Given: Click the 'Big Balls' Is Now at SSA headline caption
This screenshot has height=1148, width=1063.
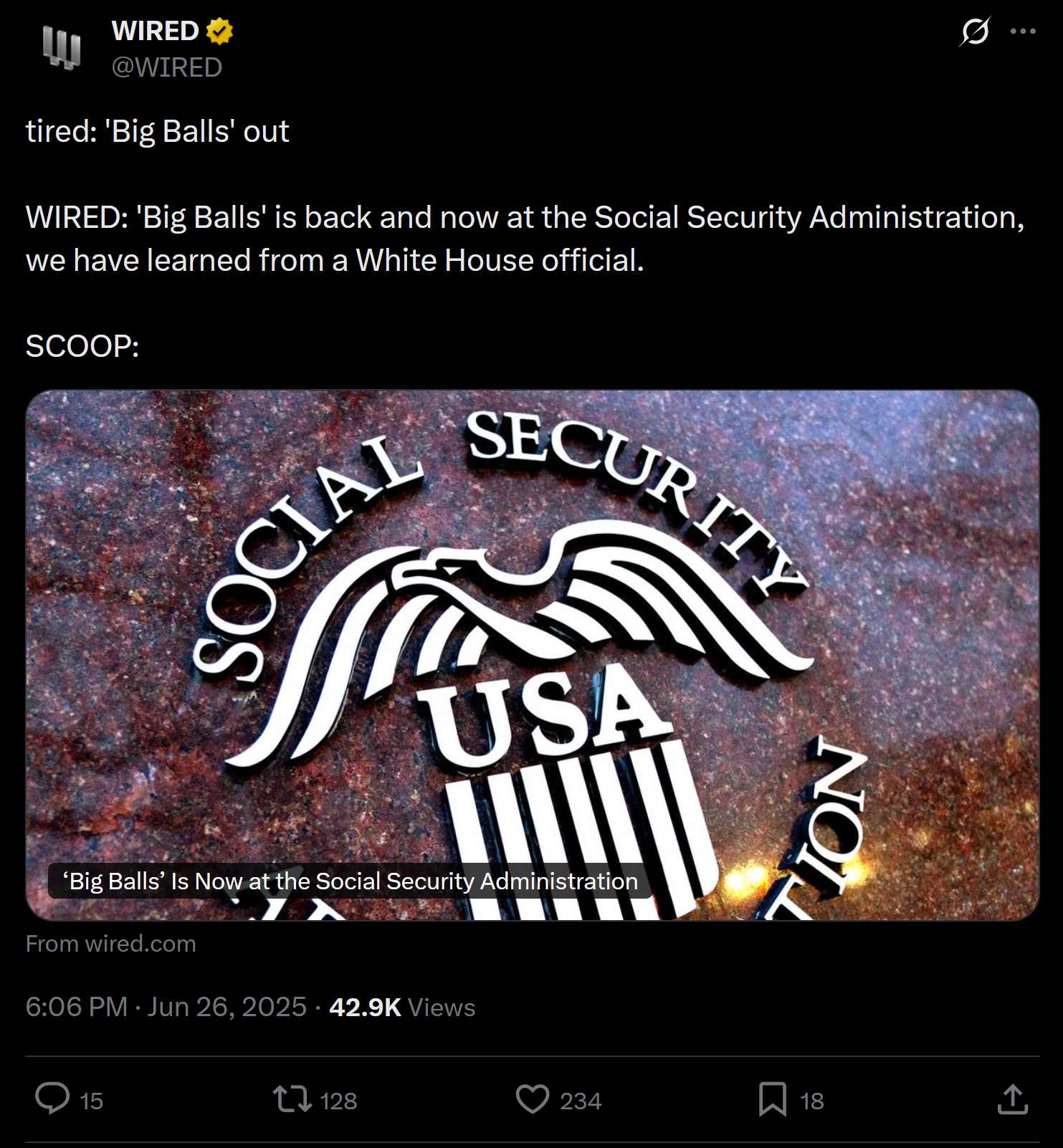Looking at the screenshot, I should [x=351, y=881].
